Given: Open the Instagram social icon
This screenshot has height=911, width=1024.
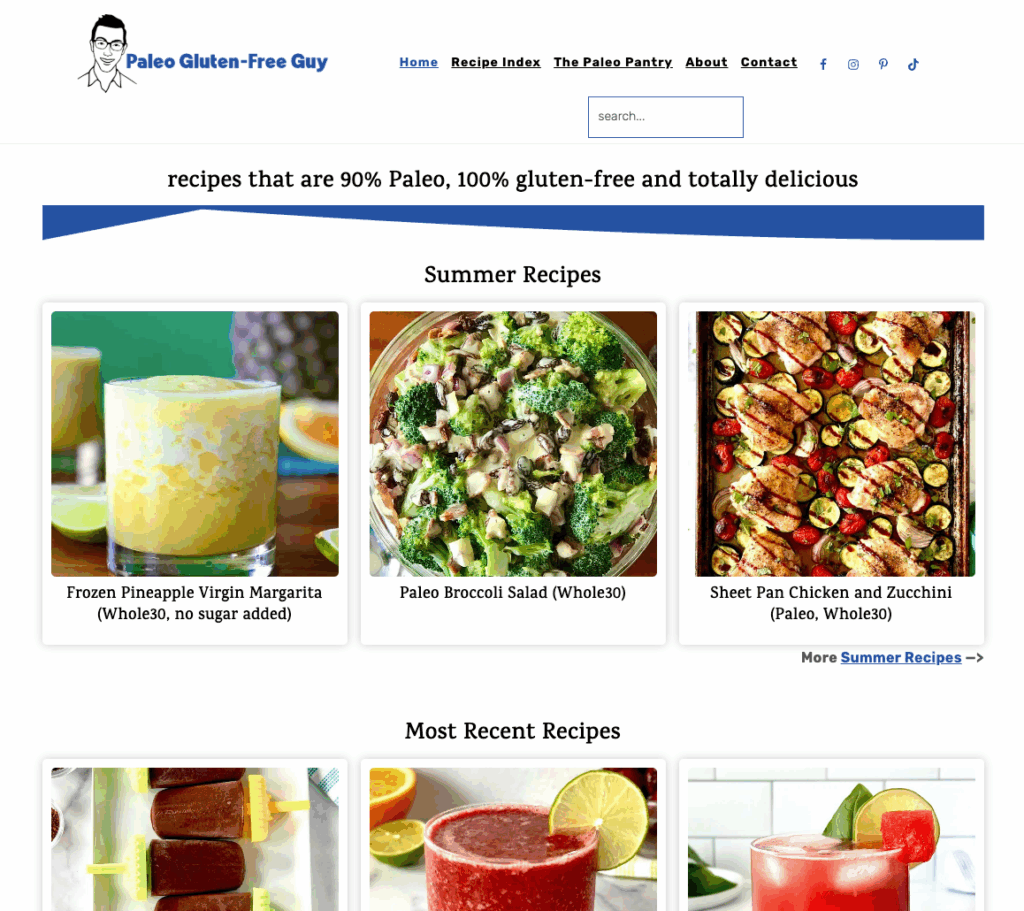Looking at the screenshot, I should pyautogui.click(x=853, y=64).
